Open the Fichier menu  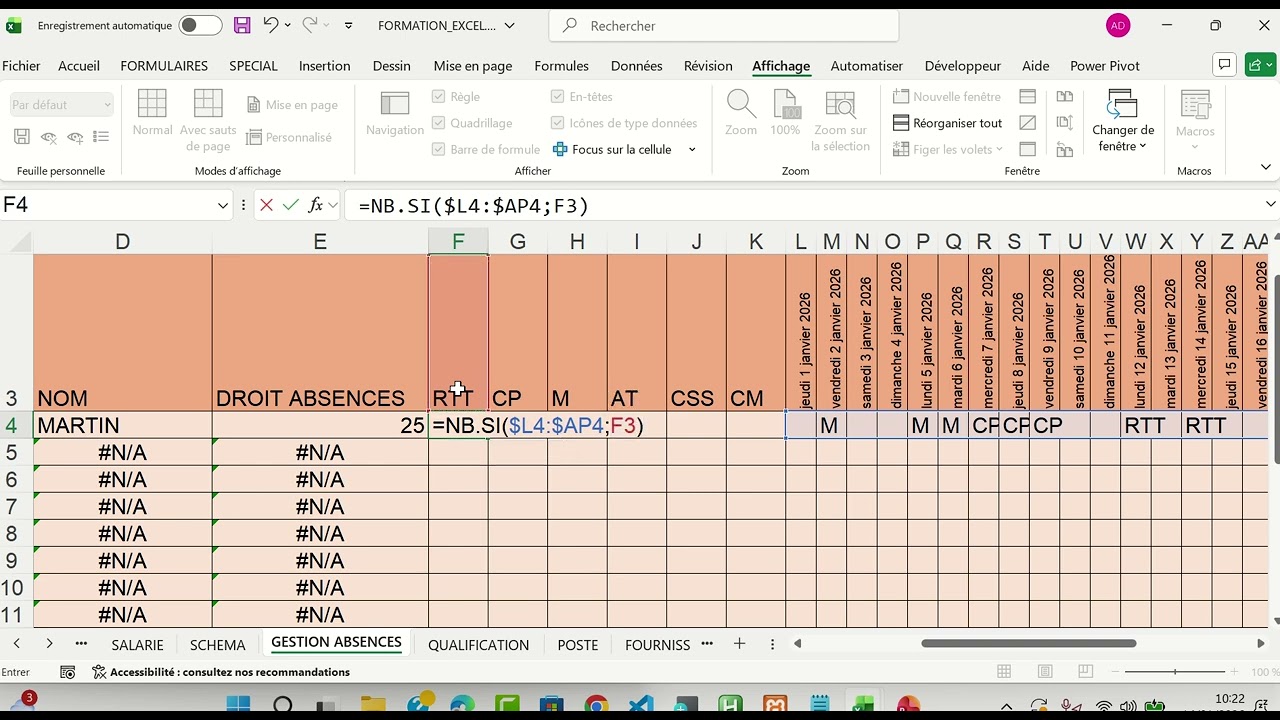pyautogui.click(x=21, y=66)
